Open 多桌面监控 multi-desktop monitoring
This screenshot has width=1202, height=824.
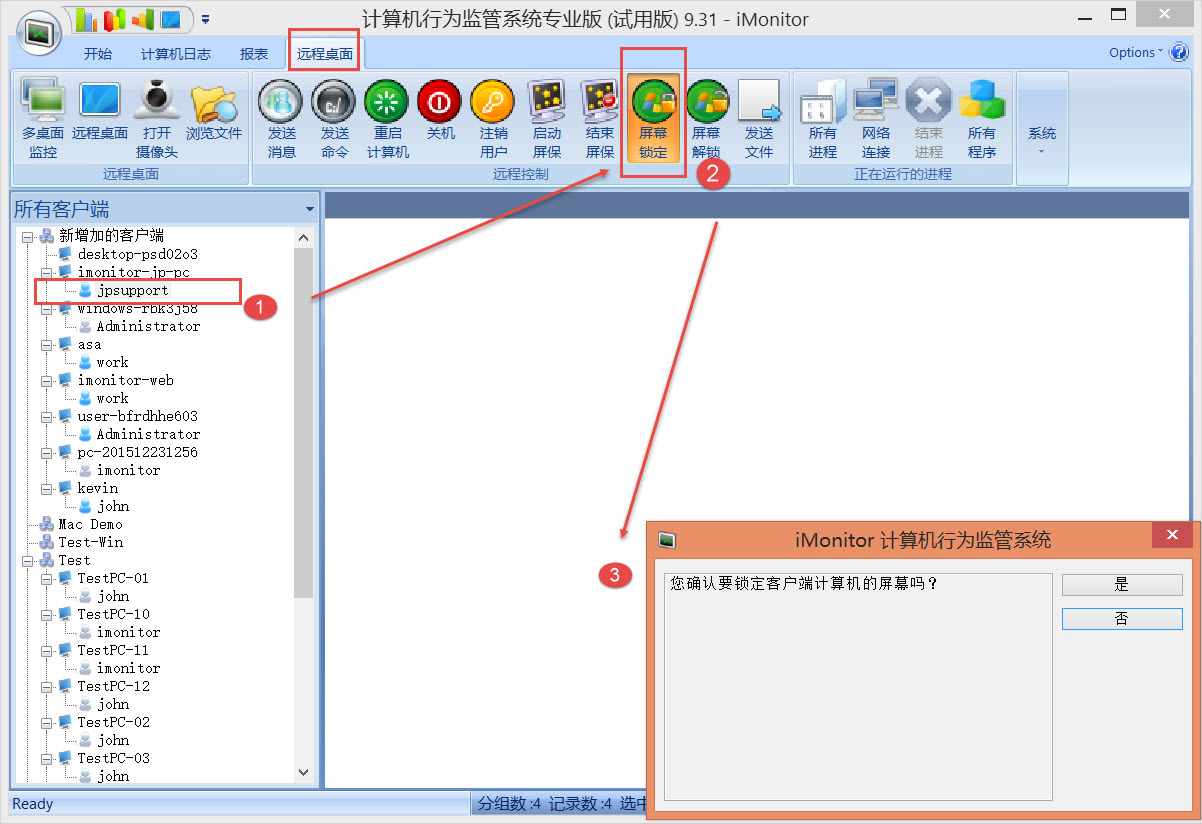point(43,121)
